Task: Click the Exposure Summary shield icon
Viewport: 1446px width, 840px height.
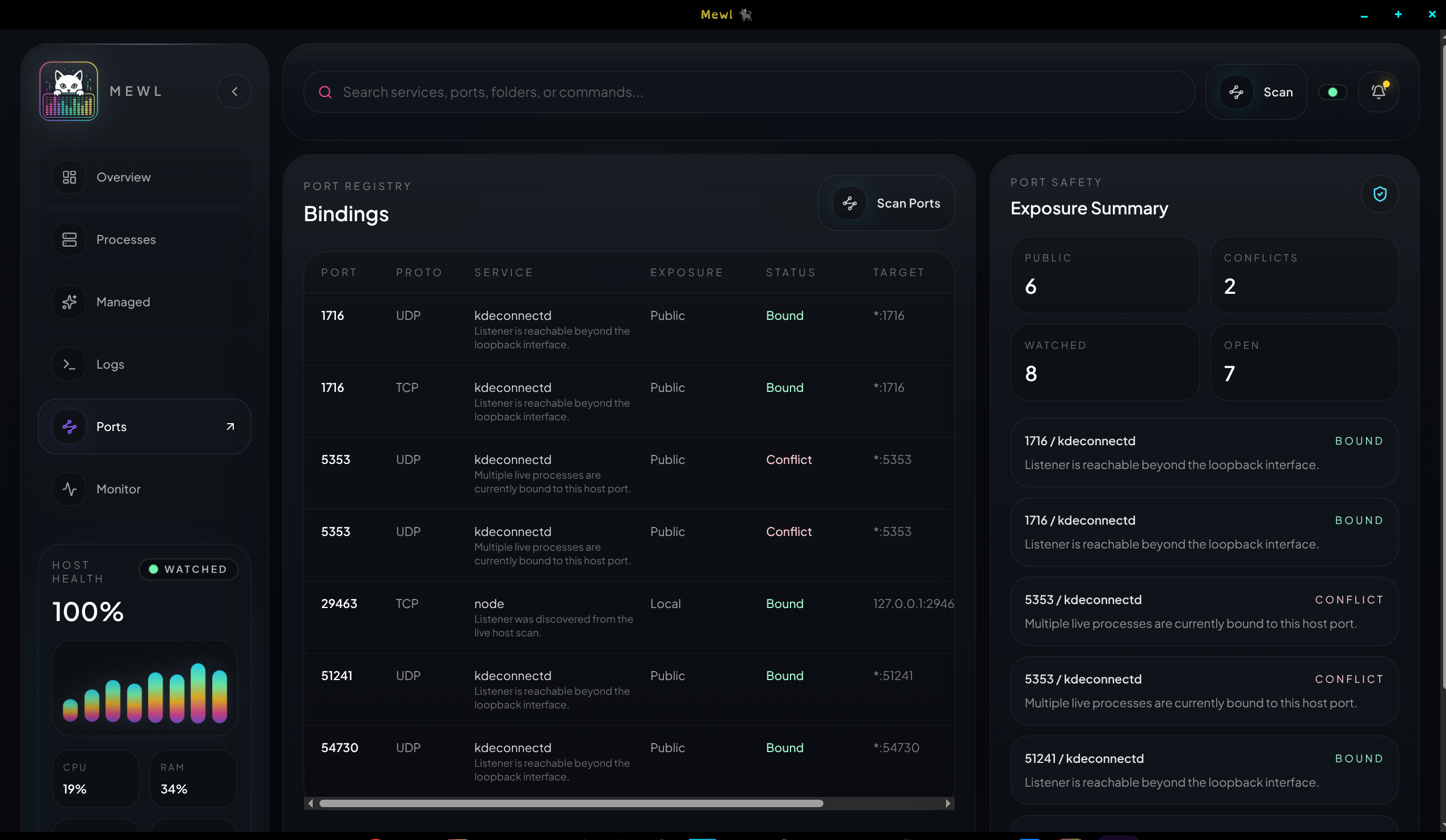Action: [1380, 195]
